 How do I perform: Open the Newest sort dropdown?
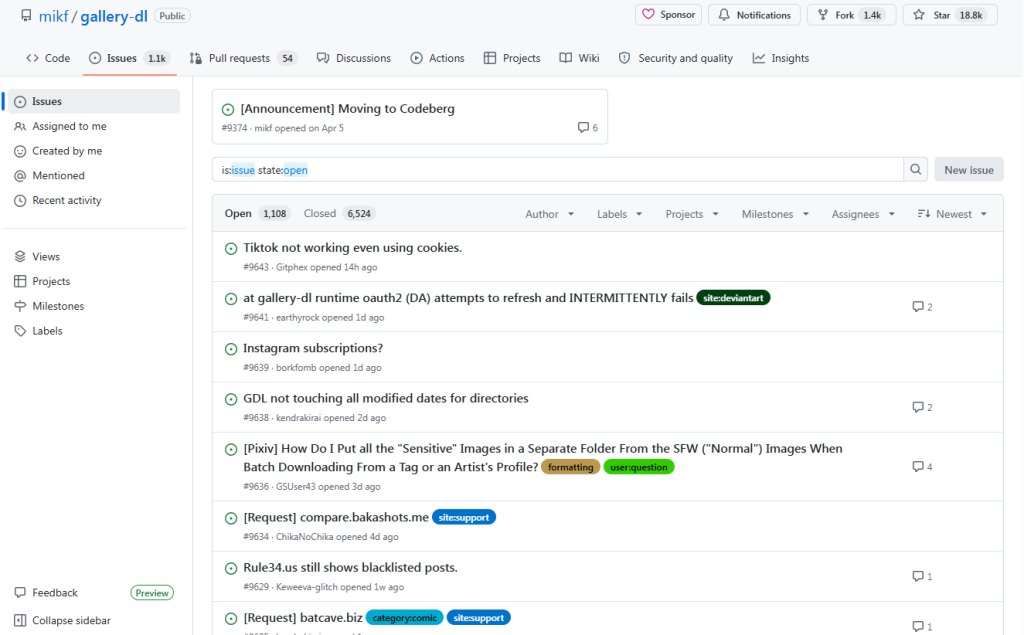tap(952, 214)
